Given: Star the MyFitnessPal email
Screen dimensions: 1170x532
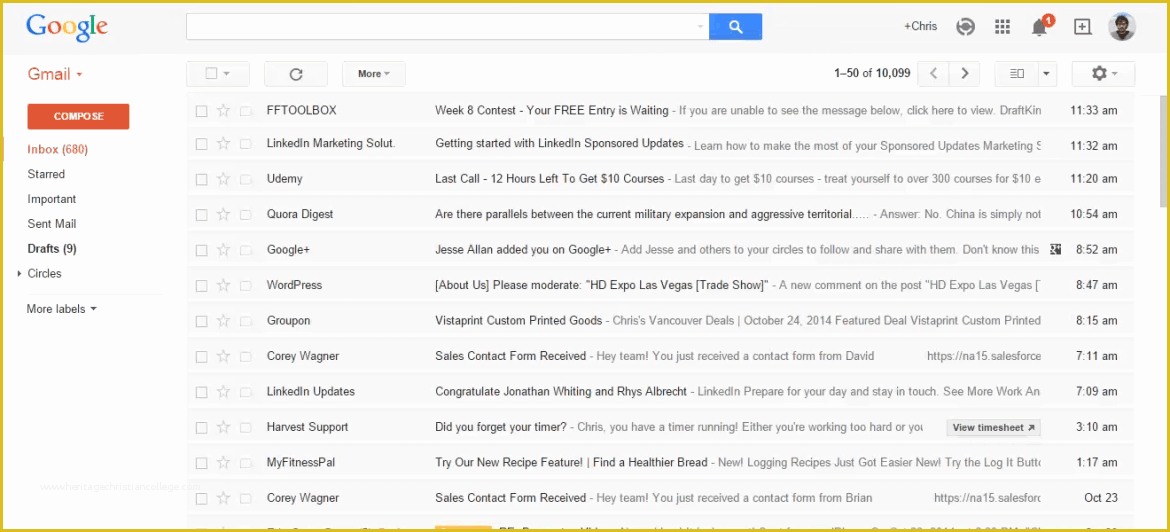Looking at the screenshot, I should tap(223, 463).
